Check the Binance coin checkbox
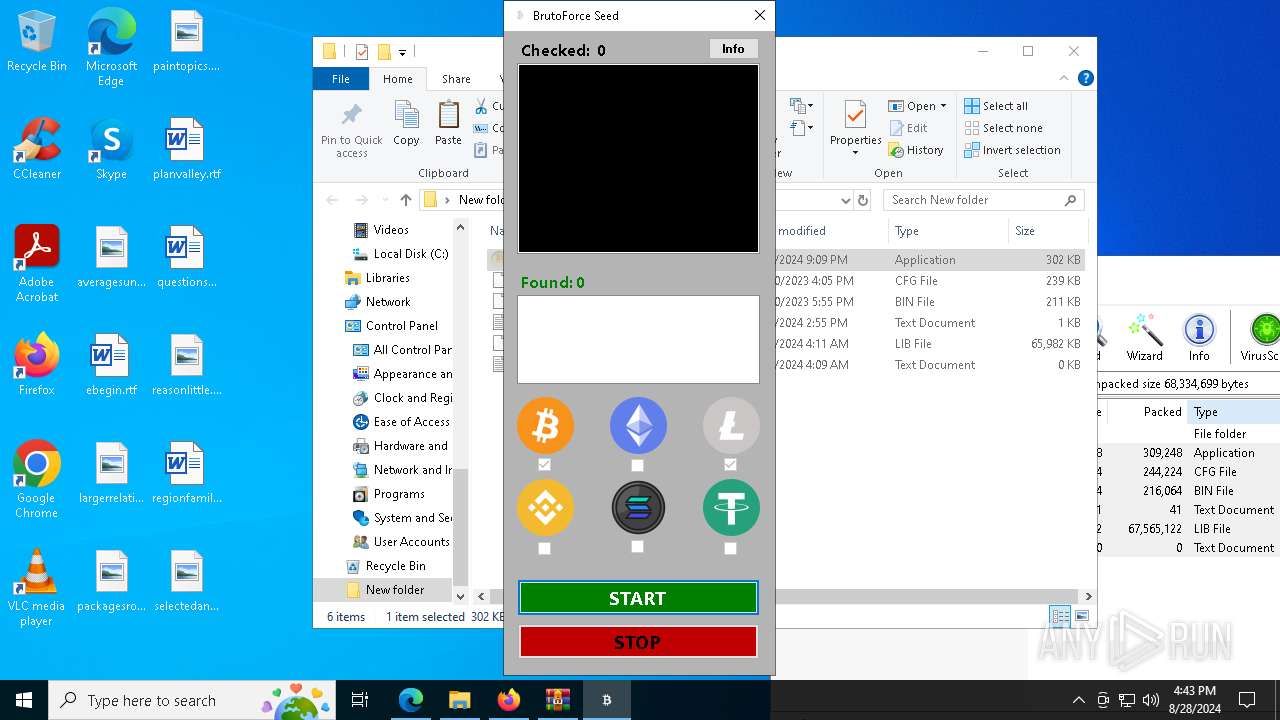Viewport: 1280px width, 720px height. [544, 548]
